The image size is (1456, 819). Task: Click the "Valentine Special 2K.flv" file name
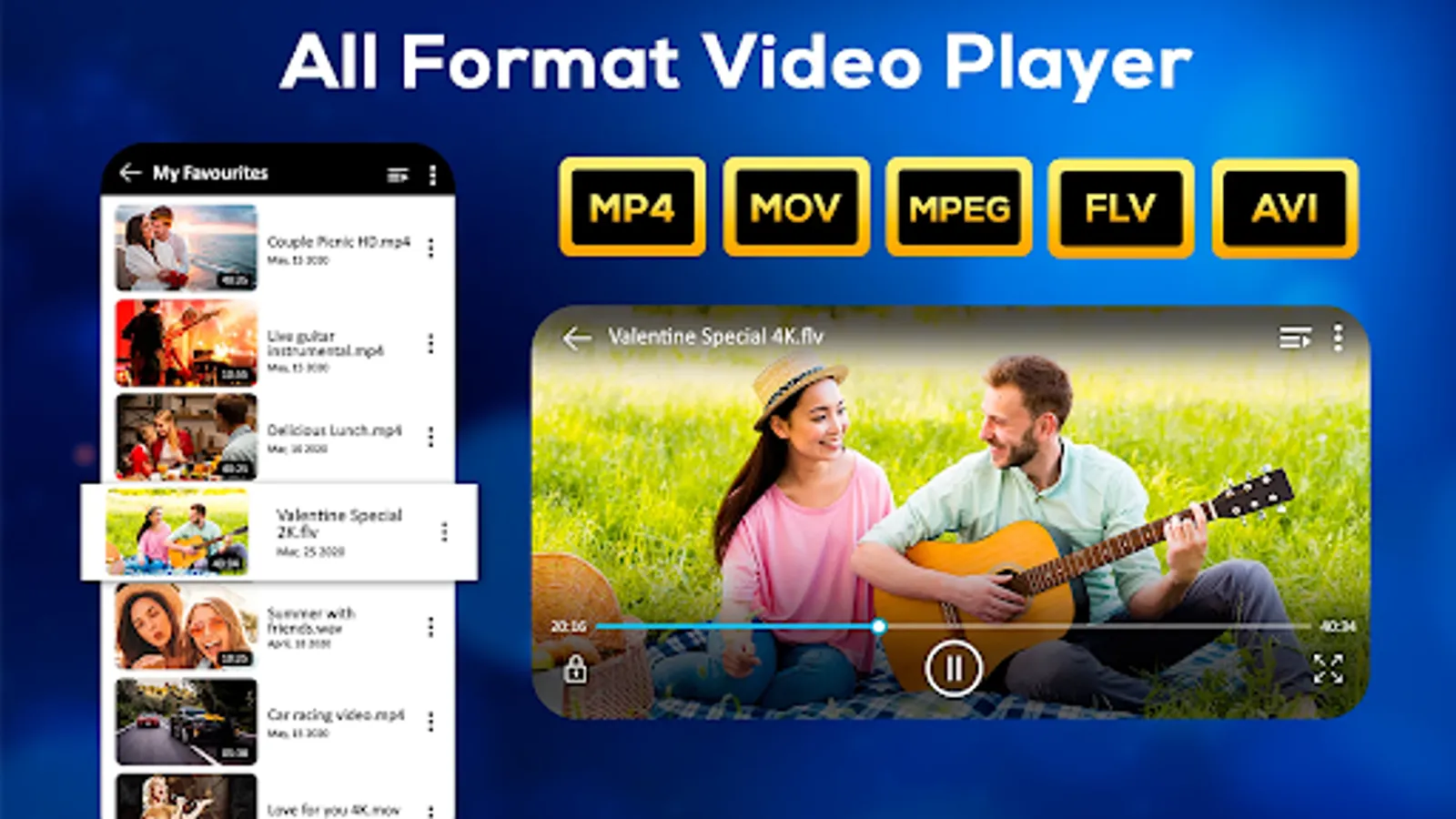click(339, 523)
